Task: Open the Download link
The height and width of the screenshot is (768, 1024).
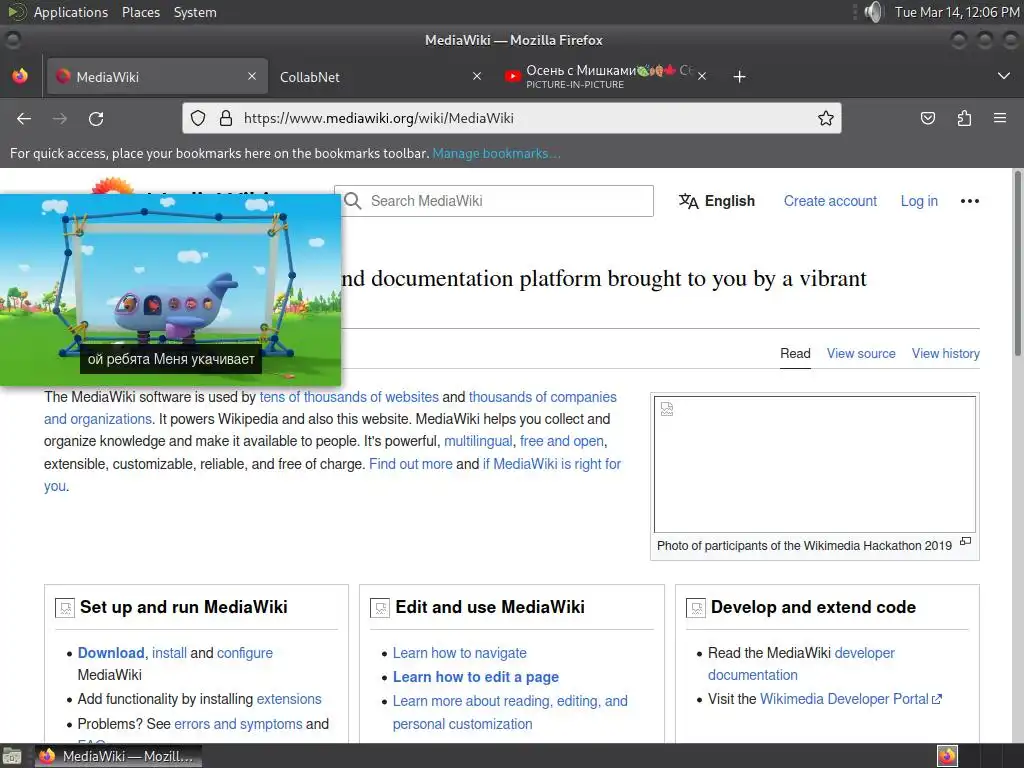Action: click(x=111, y=653)
